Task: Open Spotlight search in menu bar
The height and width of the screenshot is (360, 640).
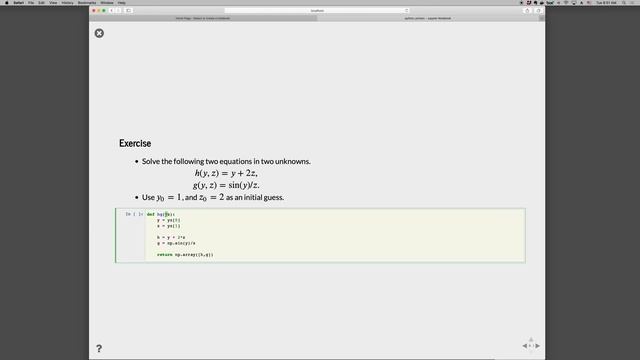Action: (x=624, y=2)
